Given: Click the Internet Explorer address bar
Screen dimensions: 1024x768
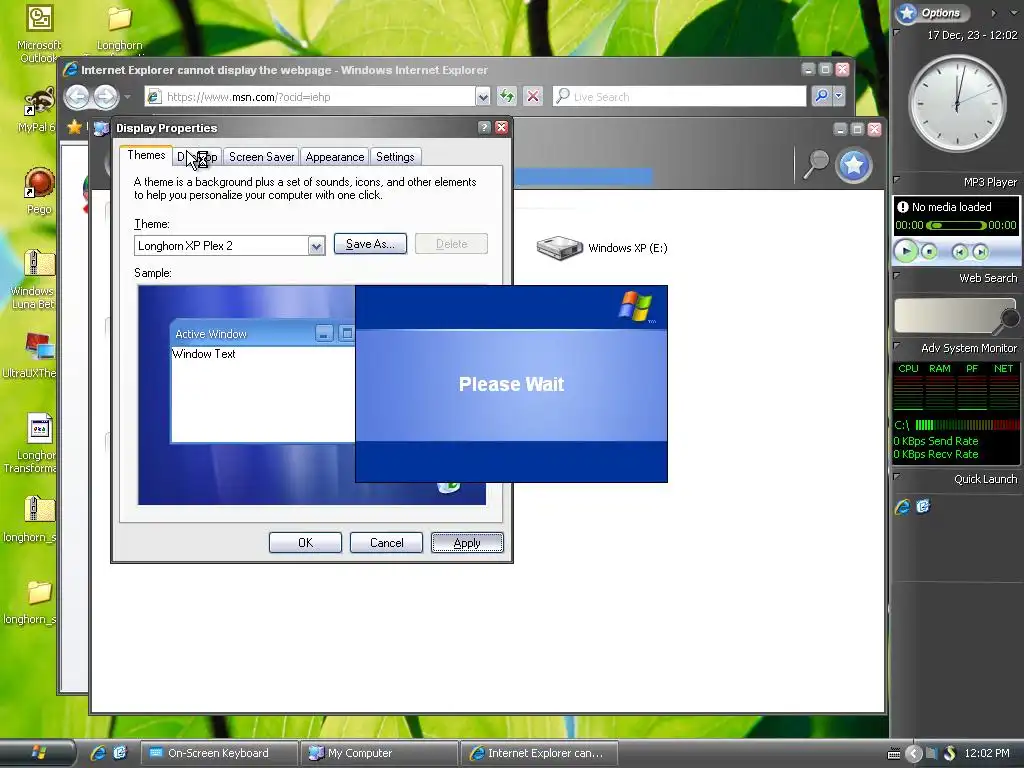Looking at the screenshot, I should coord(310,97).
